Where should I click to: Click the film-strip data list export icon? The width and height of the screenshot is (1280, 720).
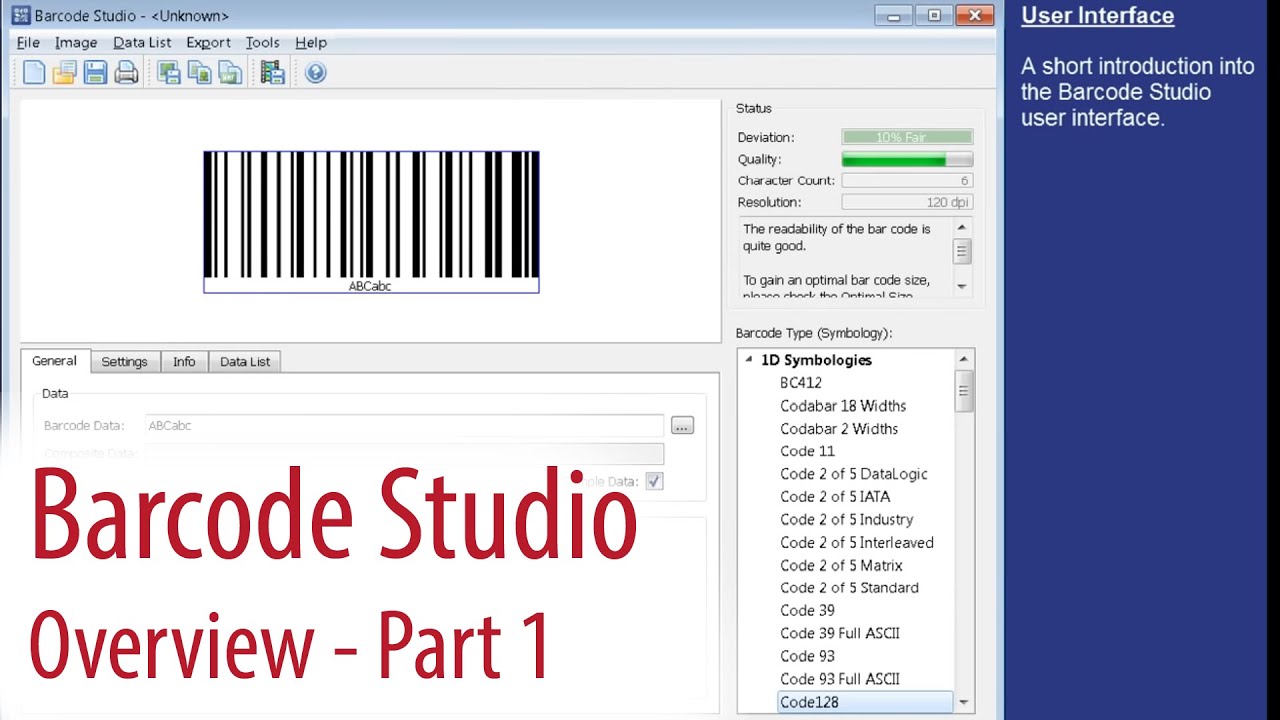tap(272, 72)
